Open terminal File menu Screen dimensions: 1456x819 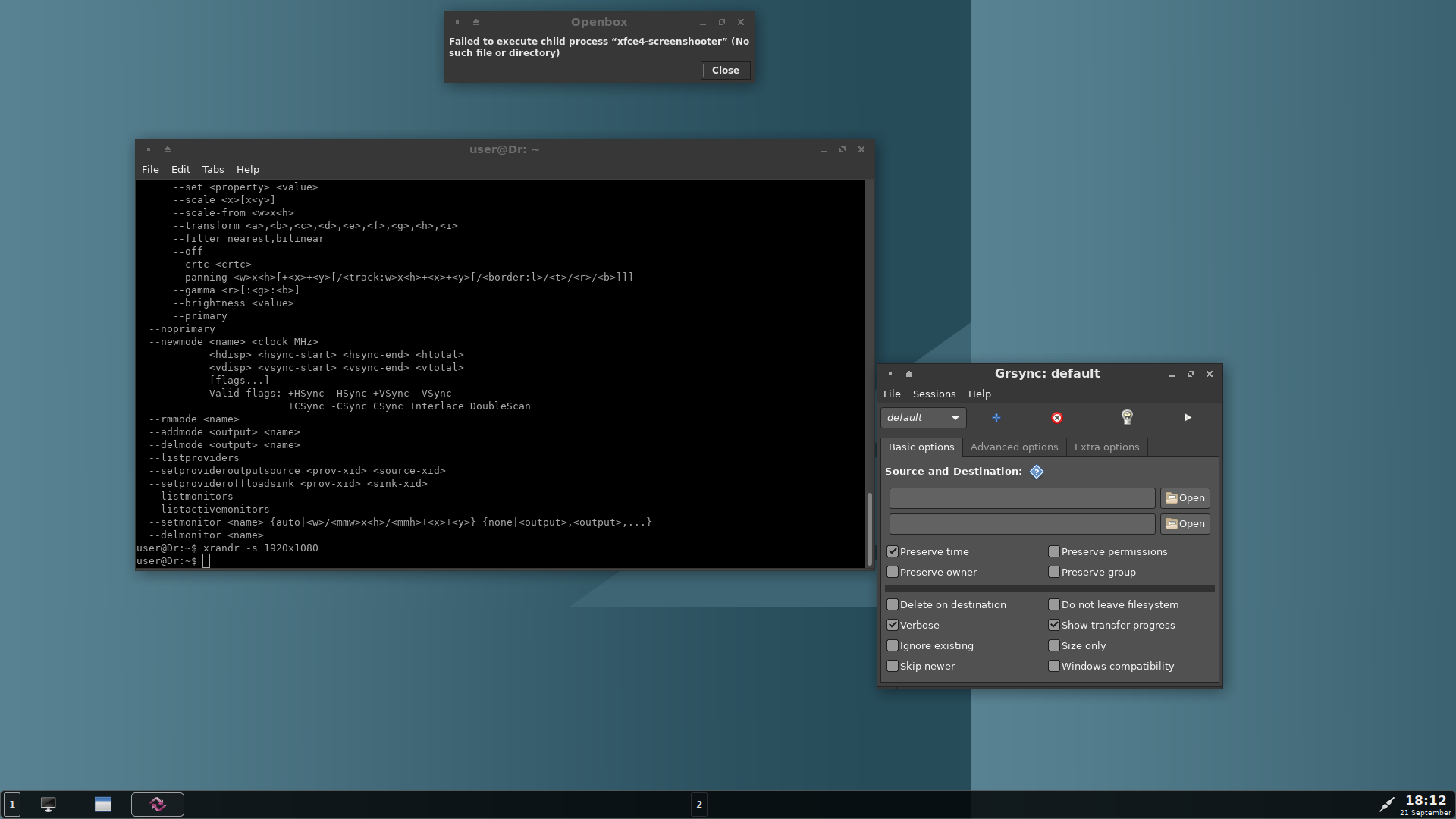(x=150, y=170)
